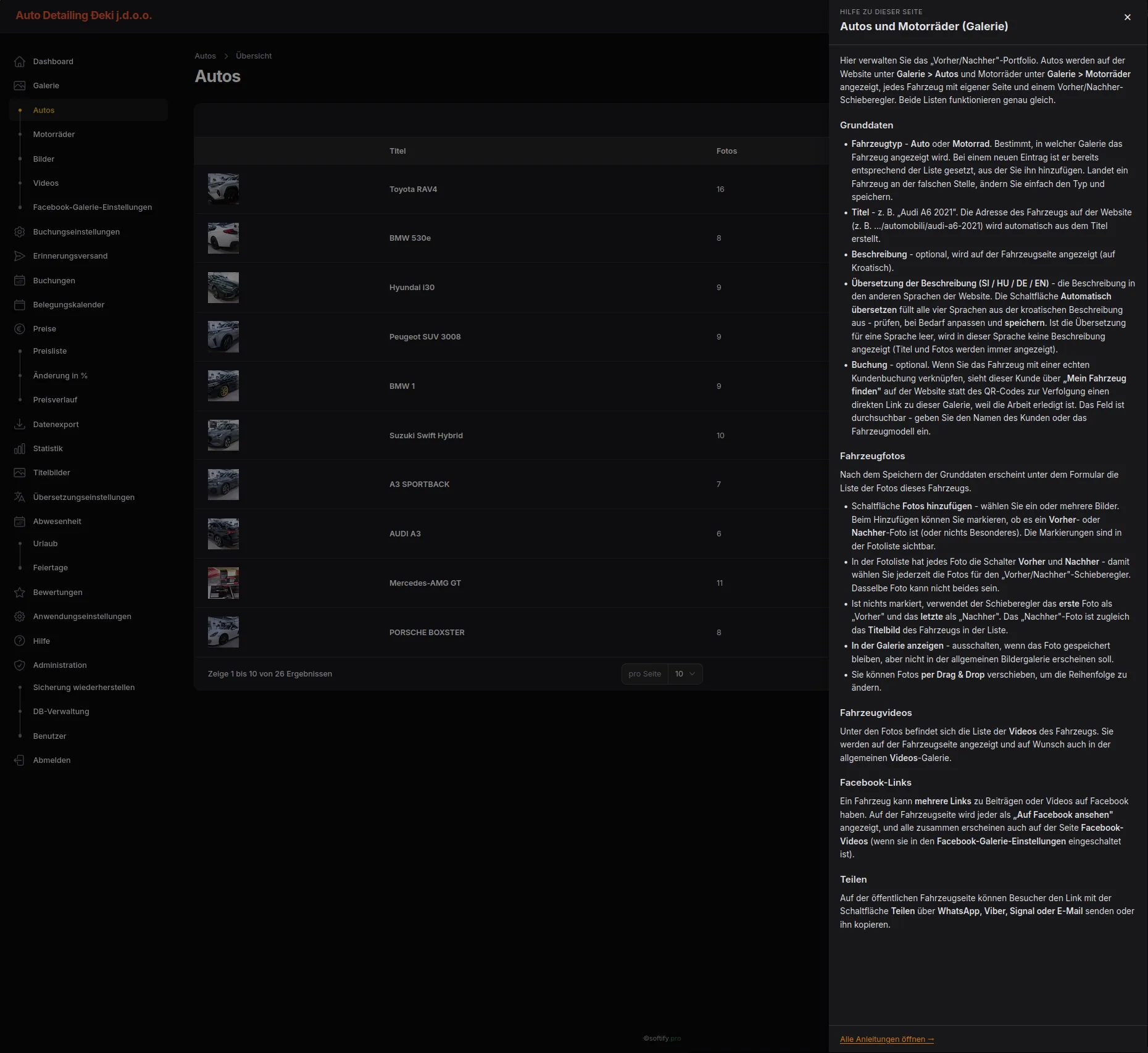Click the Preise euro icon
Viewport: 1148px width, 1053px height.
tap(20, 329)
